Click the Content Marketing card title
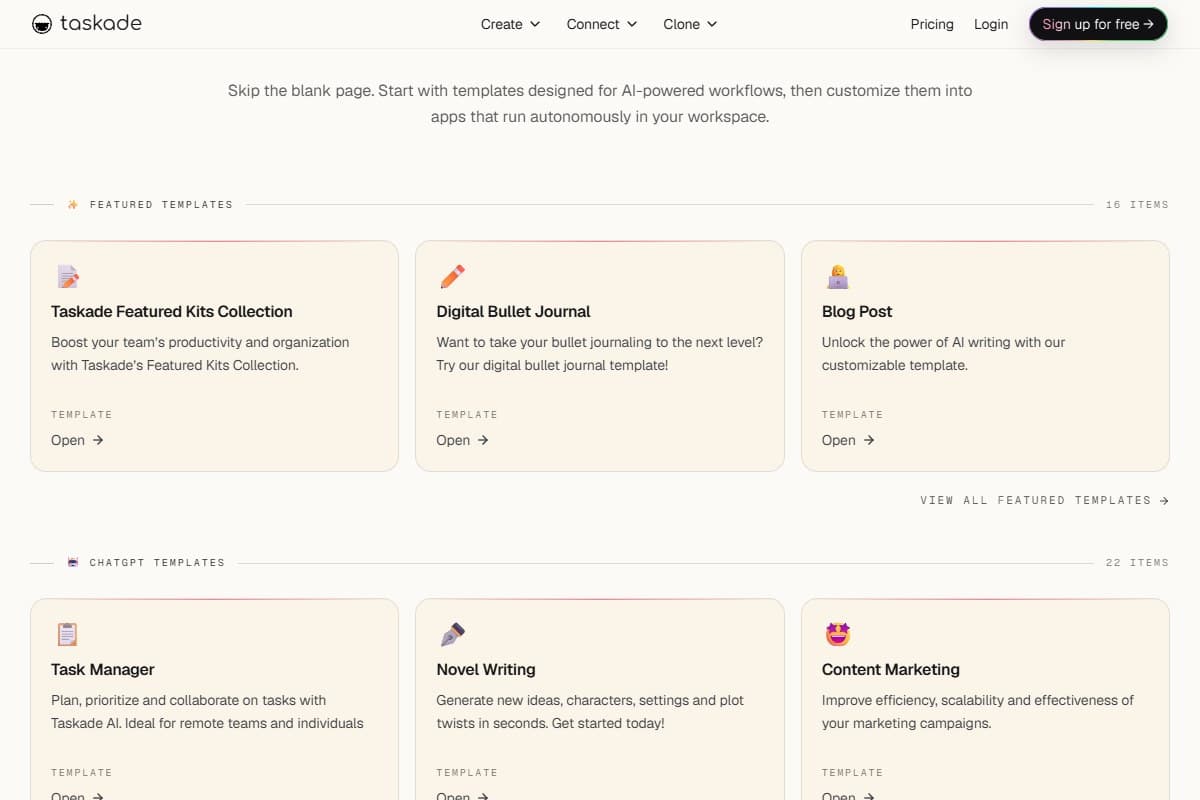 (891, 669)
